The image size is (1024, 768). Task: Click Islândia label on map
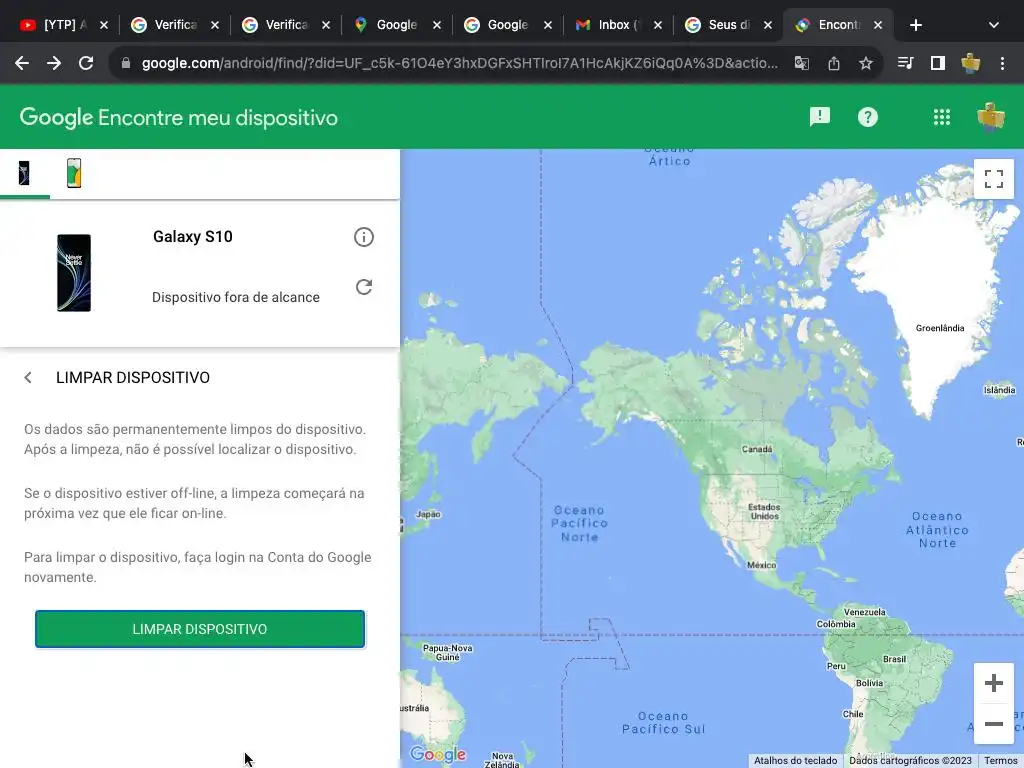click(999, 390)
